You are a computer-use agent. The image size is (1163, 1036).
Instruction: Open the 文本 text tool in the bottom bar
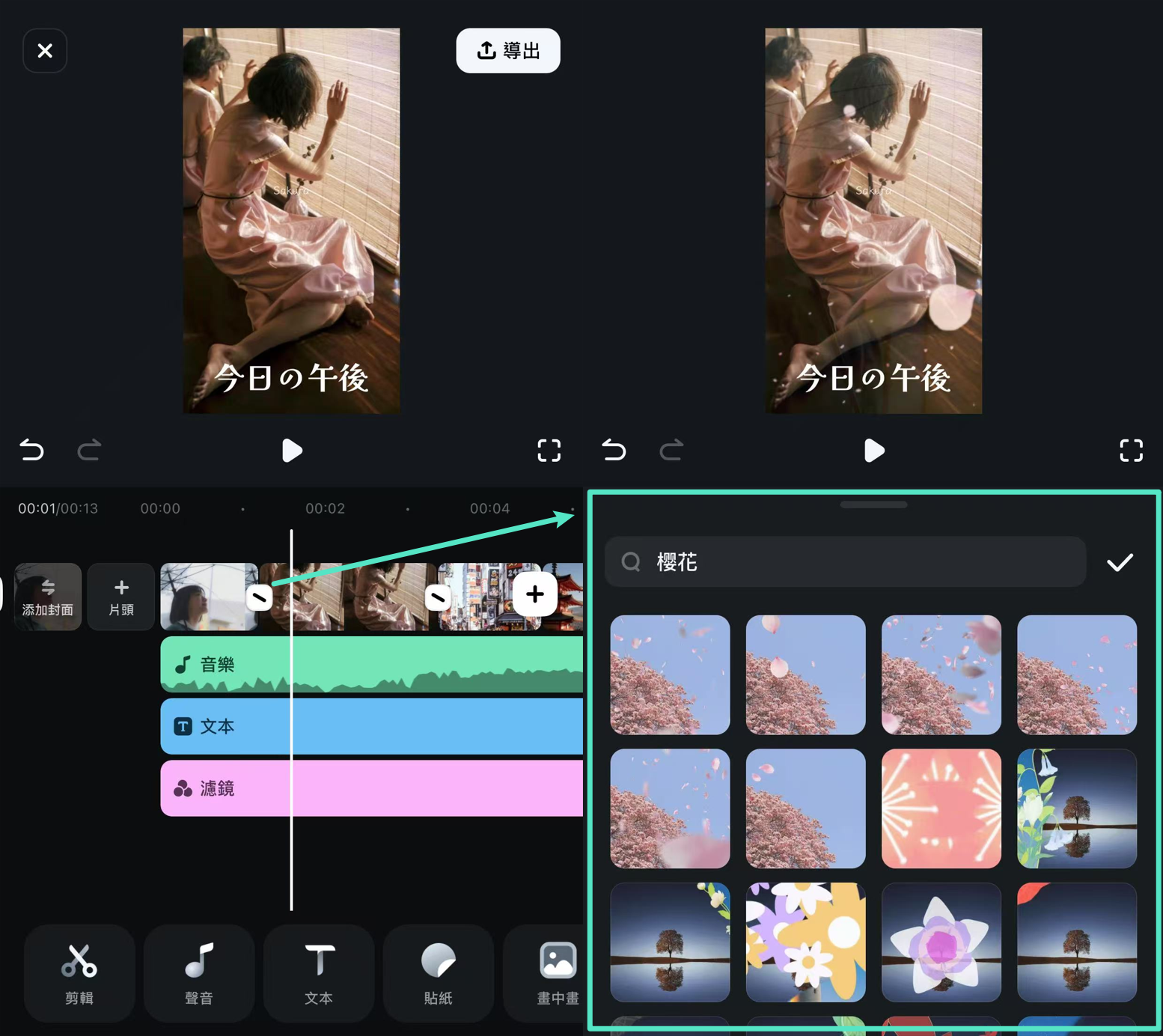(319, 973)
